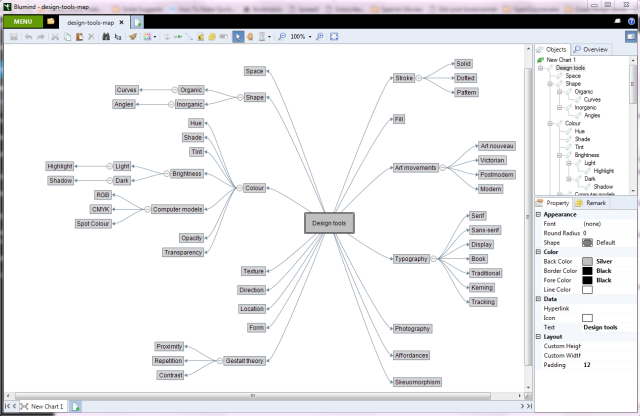Screen dimensions: 640x416
Task: Collapse Colour node in Objects tree
Action: 550,123
